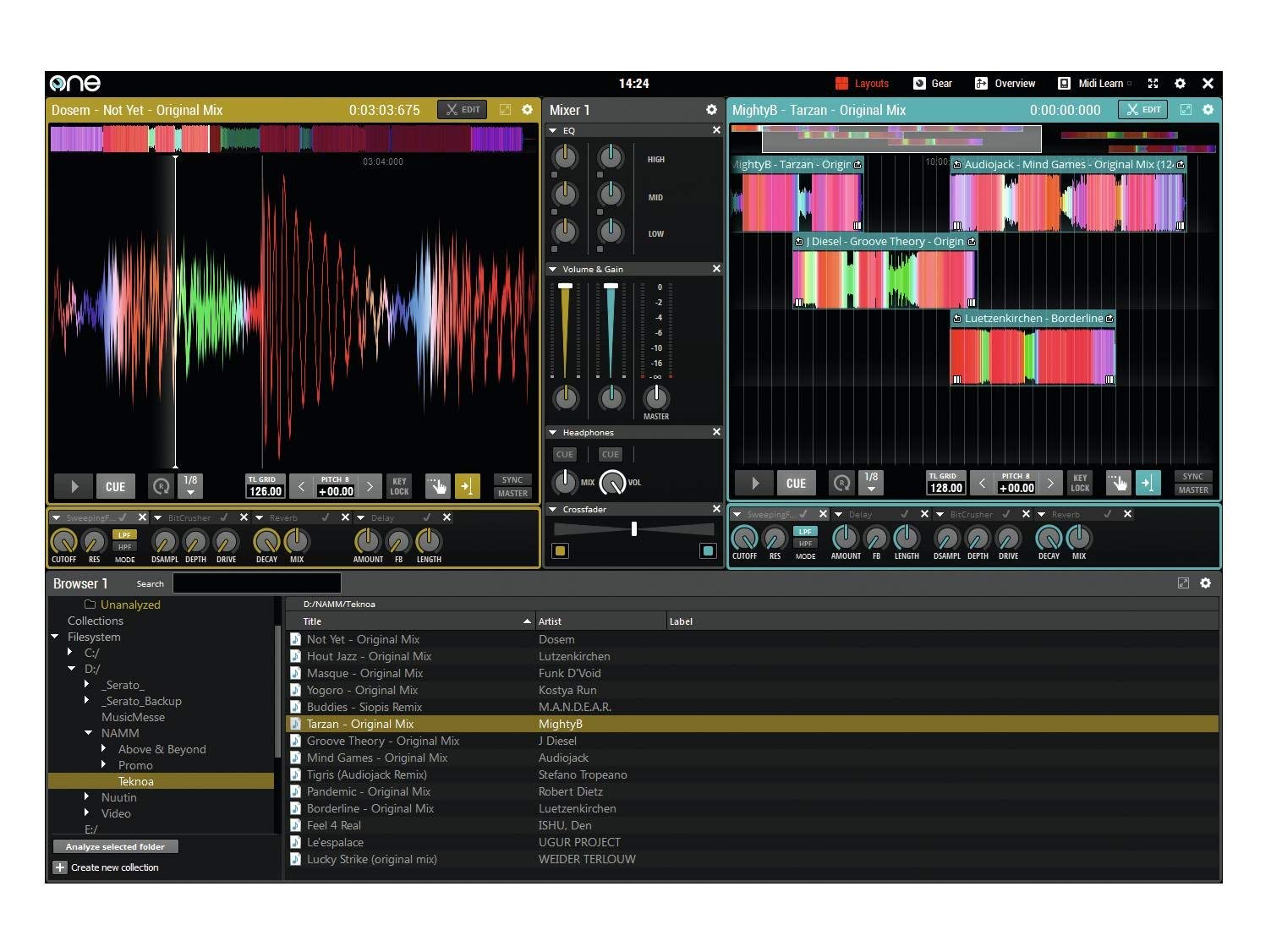The width and height of the screenshot is (1271, 952).
Task: Maximize the Dosem deck panel
Action: 505,109
